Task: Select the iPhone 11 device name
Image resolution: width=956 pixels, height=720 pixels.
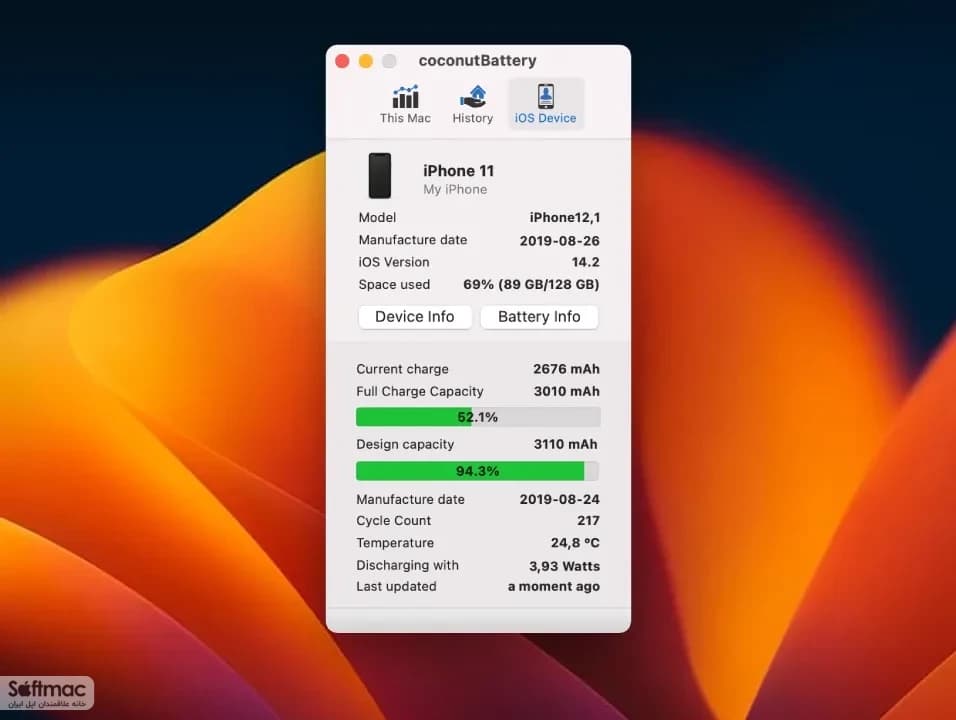Action: tap(458, 171)
